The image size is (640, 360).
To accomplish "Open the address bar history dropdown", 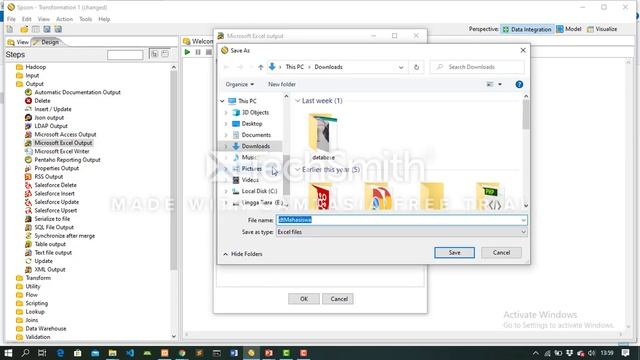I will 401,67.
